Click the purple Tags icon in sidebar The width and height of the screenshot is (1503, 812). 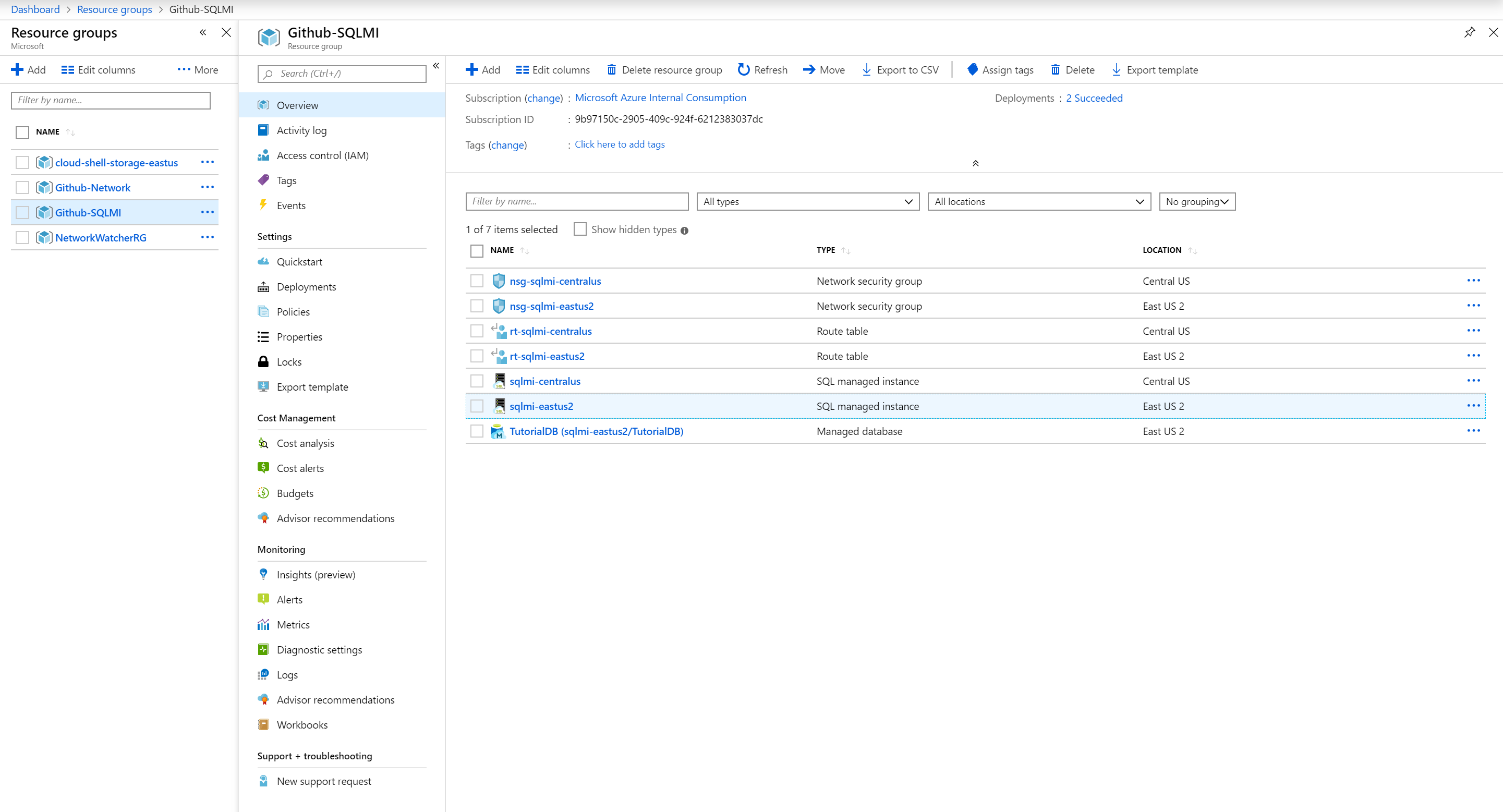click(263, 180)
